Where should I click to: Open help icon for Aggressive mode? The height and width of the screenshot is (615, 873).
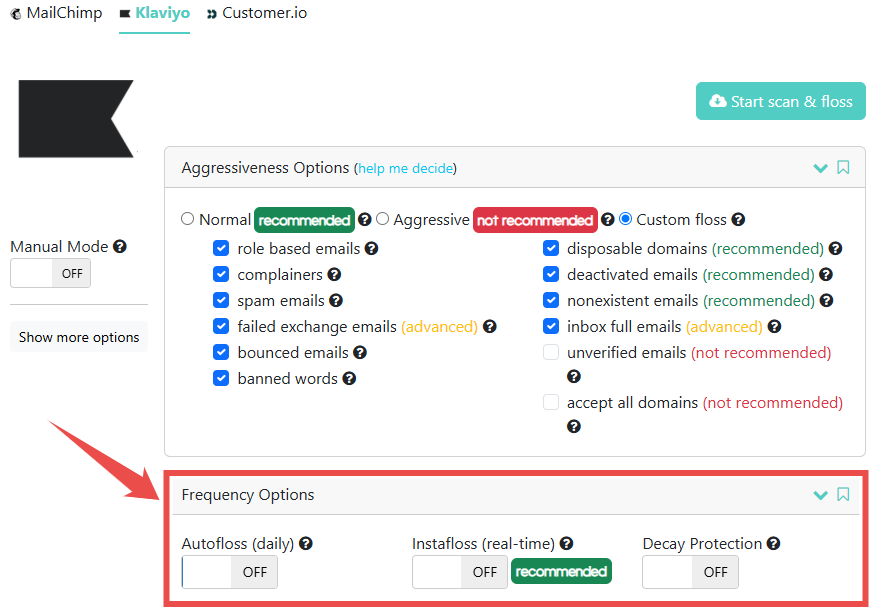coord(607,219)
